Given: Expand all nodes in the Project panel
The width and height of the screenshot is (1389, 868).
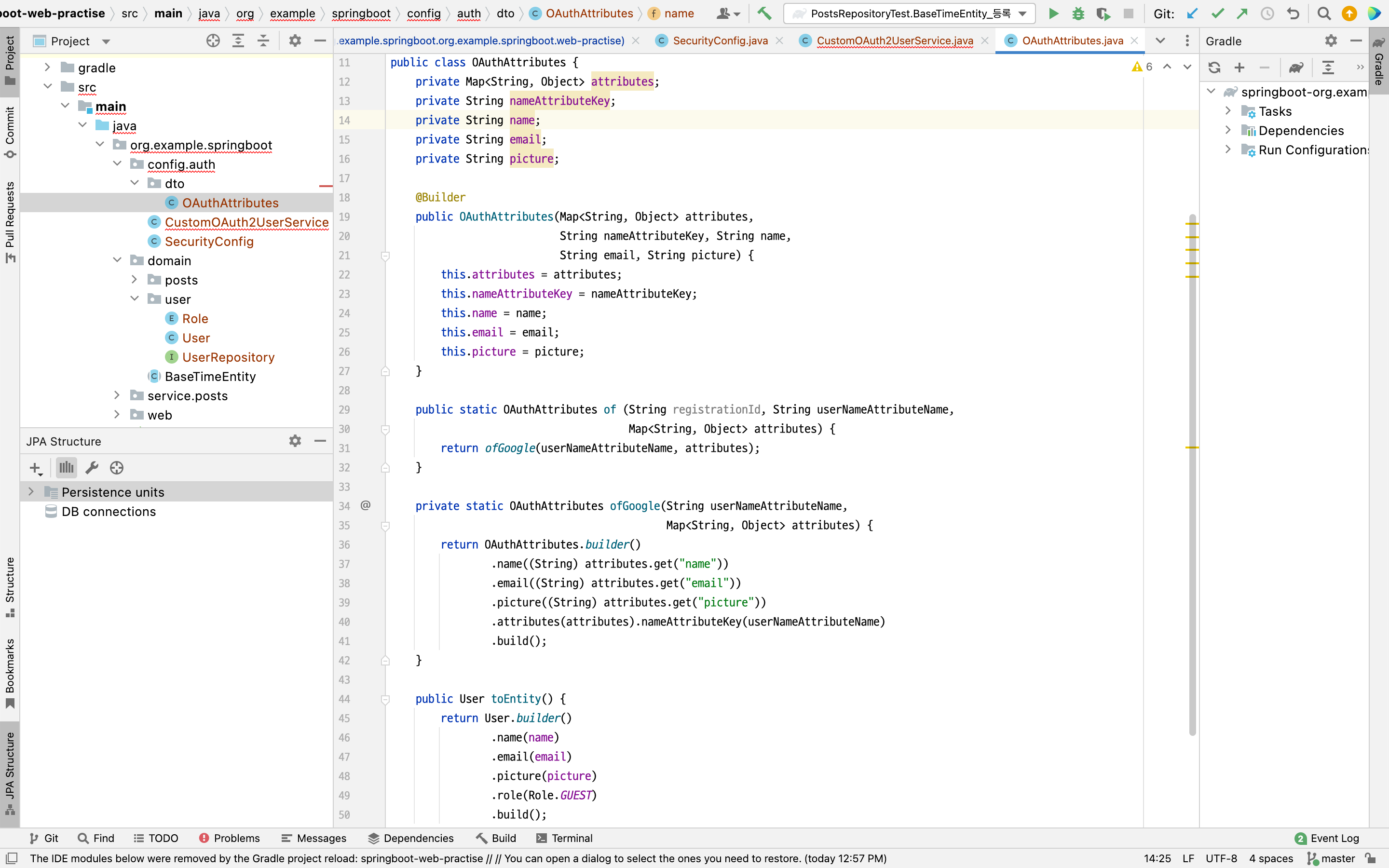Looking at the screenshot, I should tap(238, 41).
